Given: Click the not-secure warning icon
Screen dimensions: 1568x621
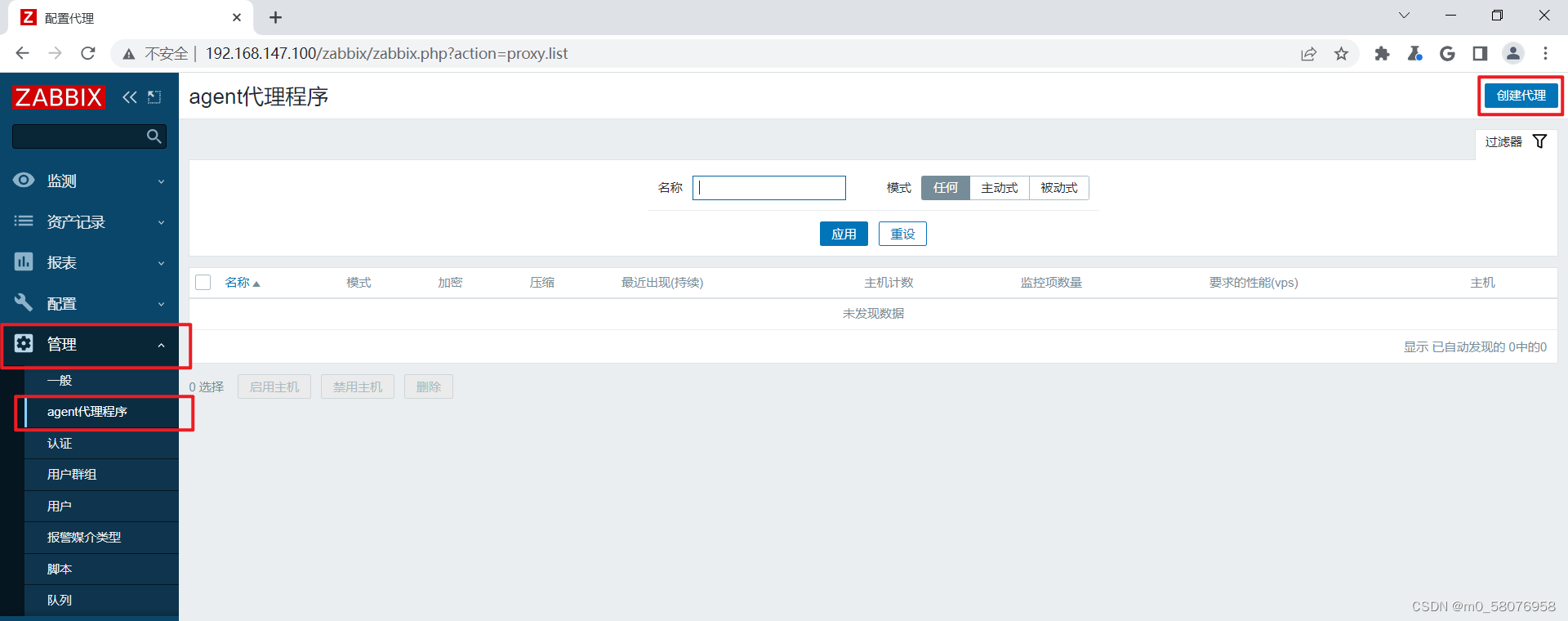Looking at the screenshot, I should (x=128, y=54).
